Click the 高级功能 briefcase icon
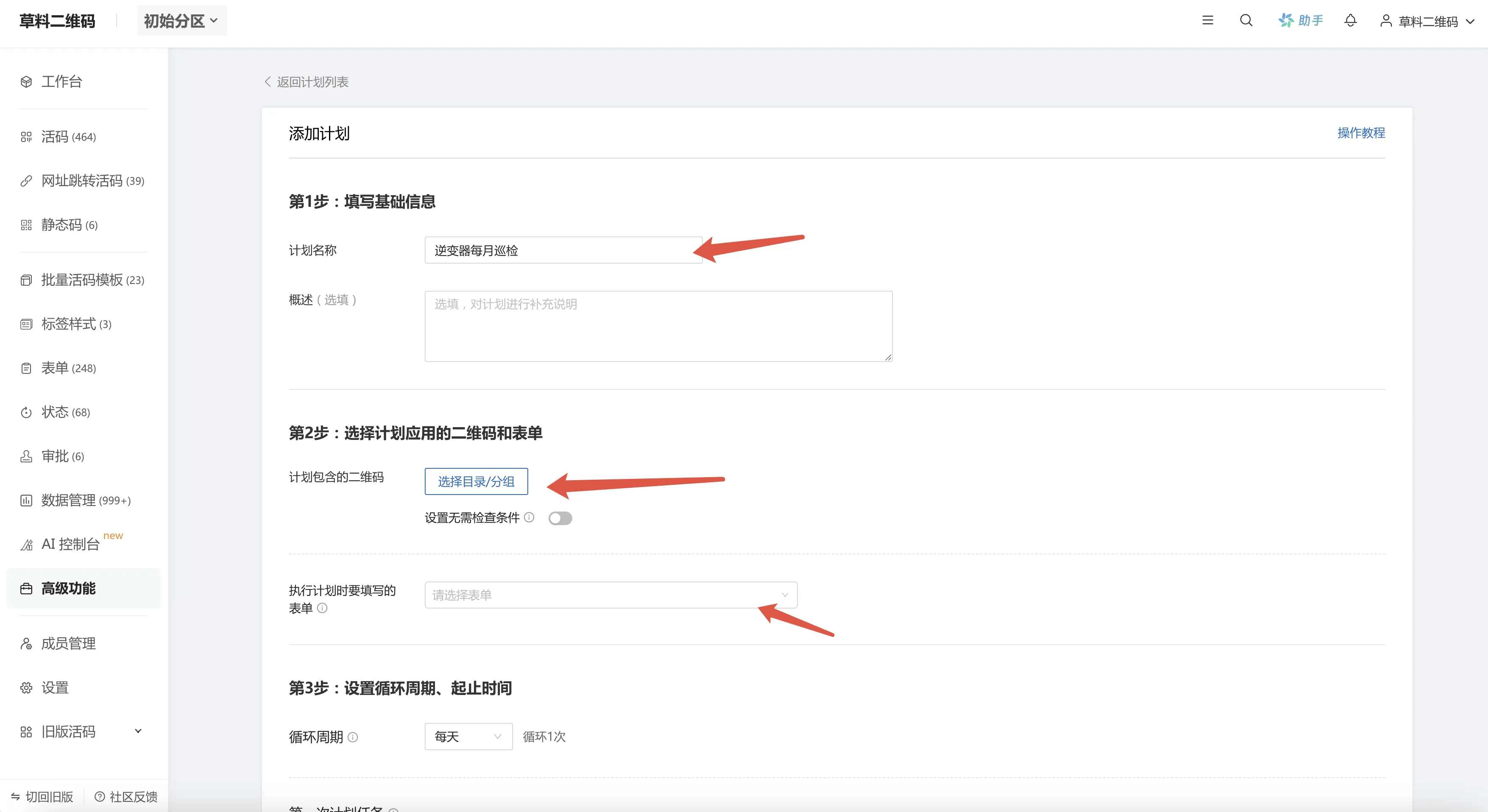Viewport: 1488px width, 812px height. 26,589
